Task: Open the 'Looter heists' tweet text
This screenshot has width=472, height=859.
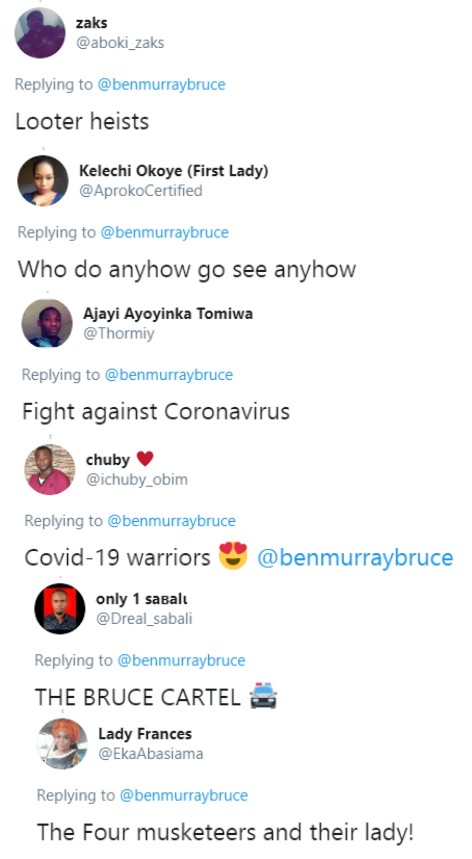Action: coord(82,121)
